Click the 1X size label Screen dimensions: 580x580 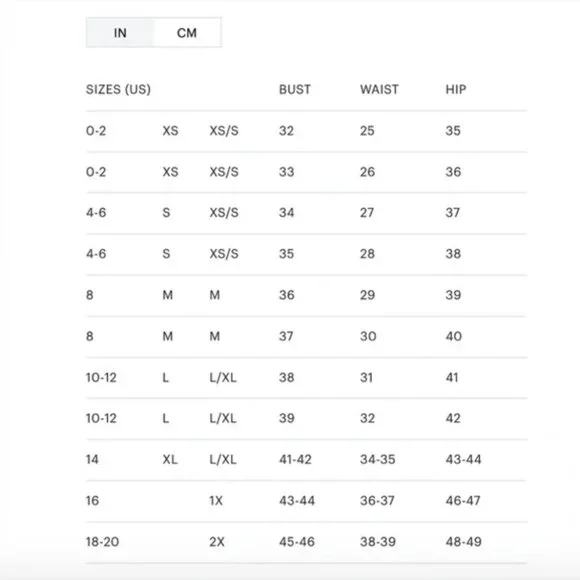tap(216, 501)
